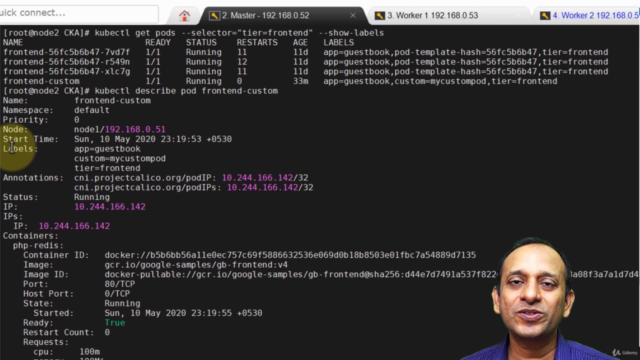Click Host Port value 0/TCP
This screenshot has width=640, height=360.
pyautogui.click(x=117, y=294)
